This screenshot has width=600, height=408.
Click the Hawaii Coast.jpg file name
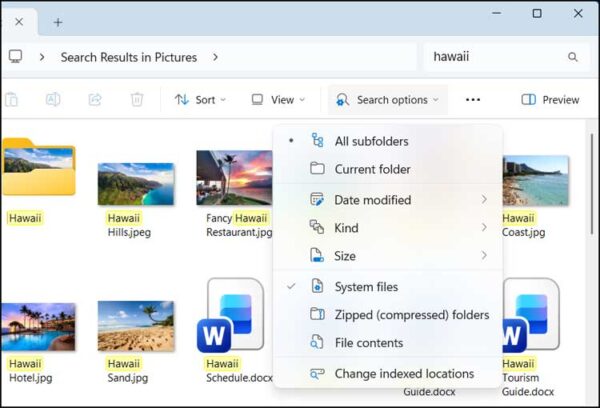pyautogui.click(x=523, y=225)
